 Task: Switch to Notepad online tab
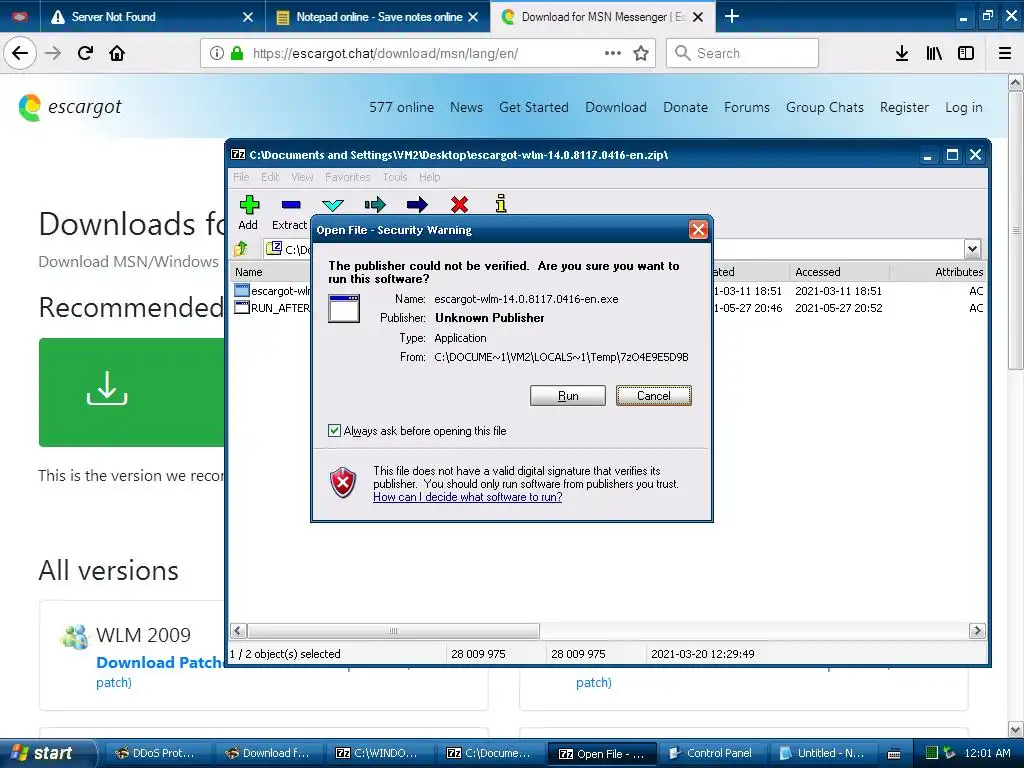click(377, 17)
